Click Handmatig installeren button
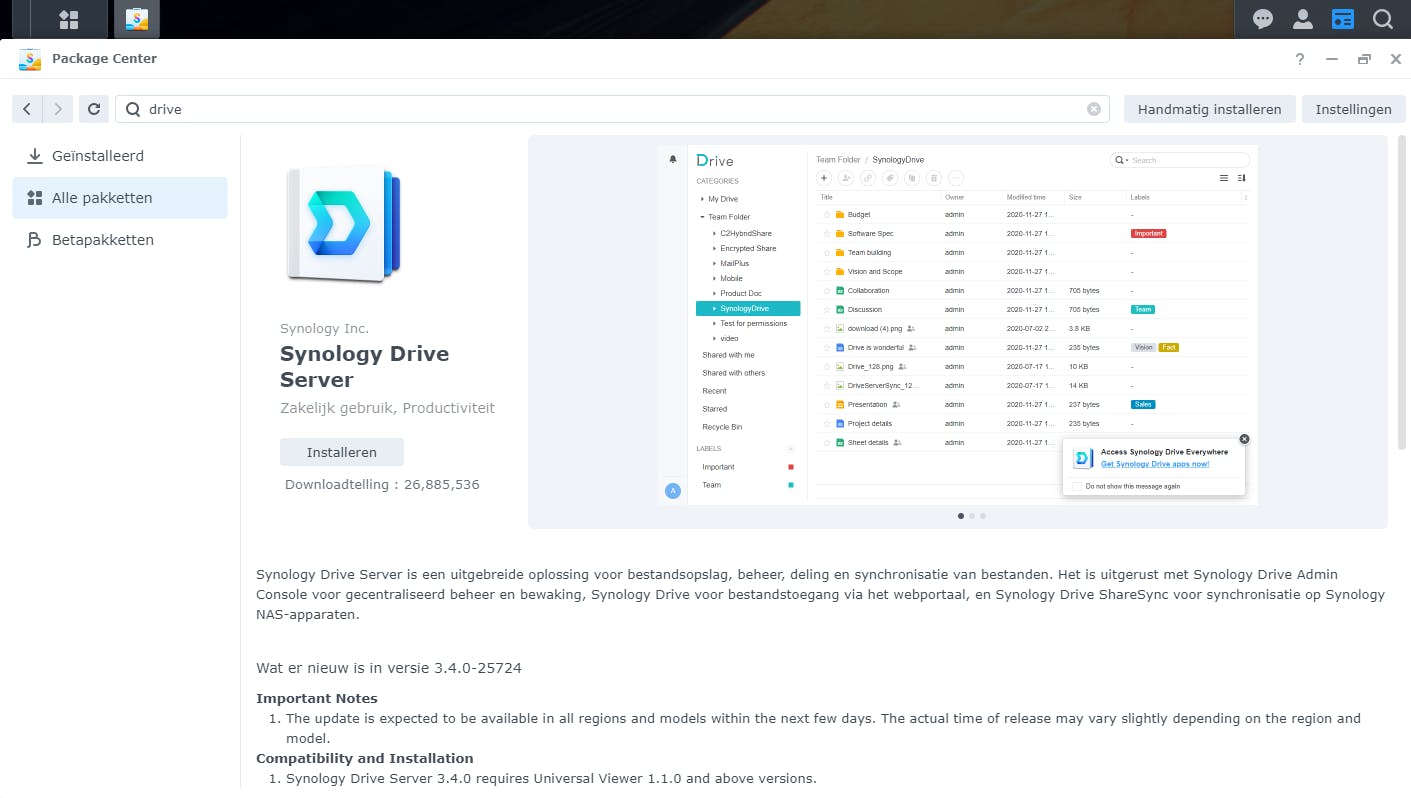Viewport: 1411px width, 798px height. point(1209,109)
